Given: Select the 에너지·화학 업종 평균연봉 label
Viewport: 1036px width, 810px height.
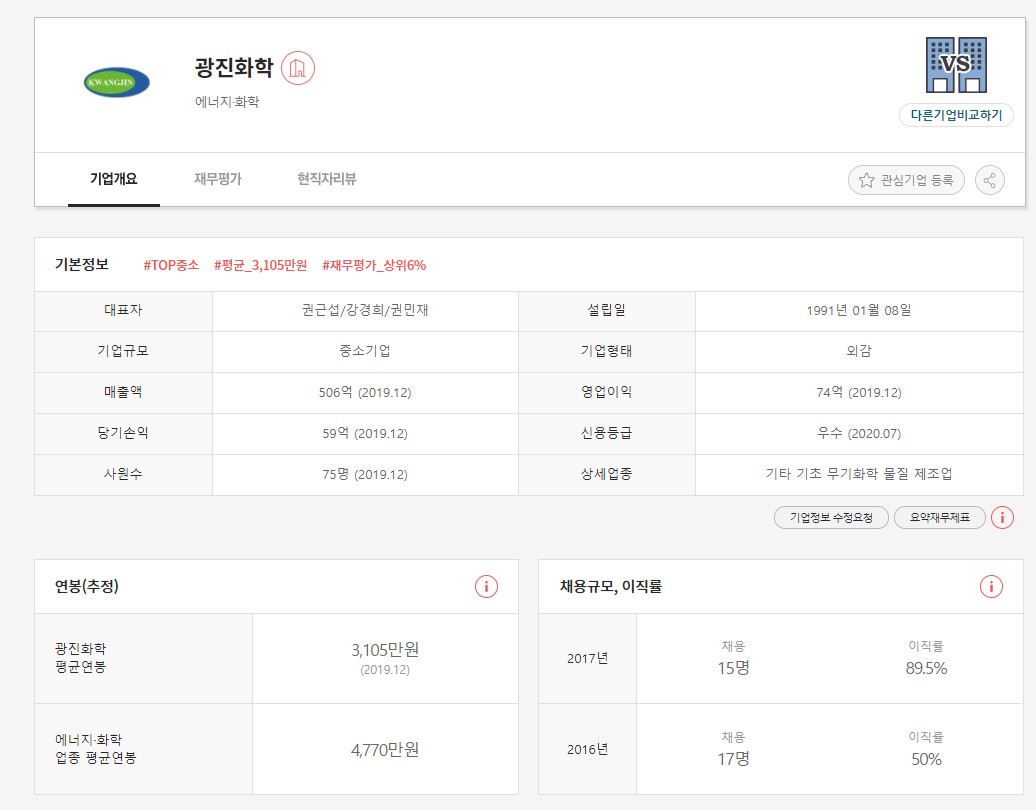Looking at the screenshot, I should pyautogui.click(x=96, y=749).
